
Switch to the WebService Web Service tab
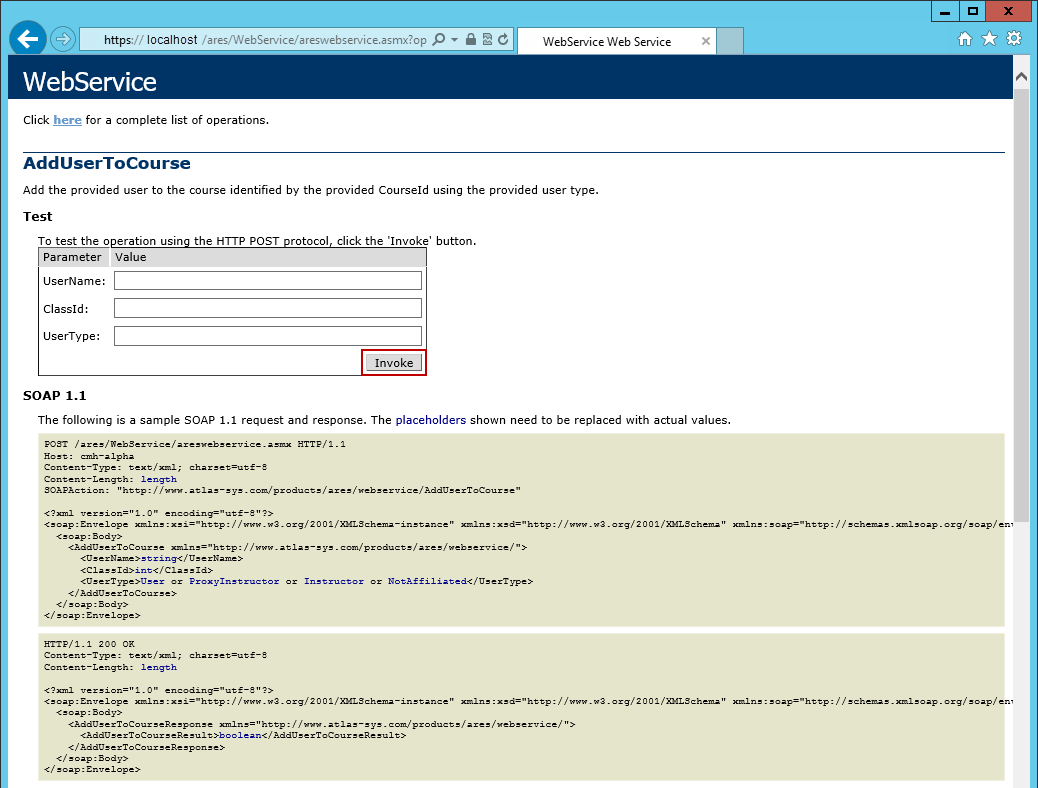[x=610, y=41]
